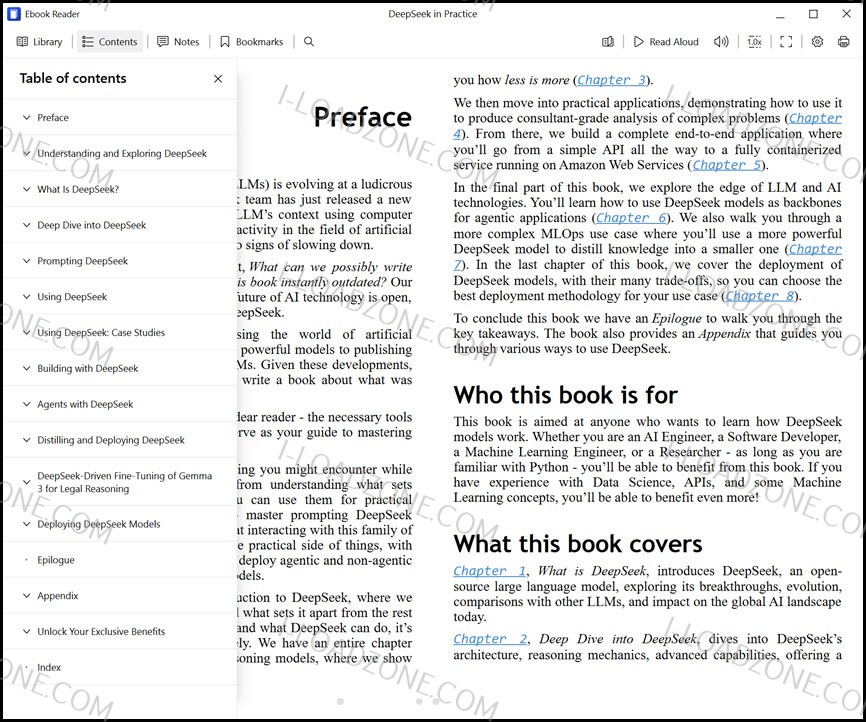
Task: Expand Distilling and Deploying DeepSeek chevron
Action: tap(27, 440)
